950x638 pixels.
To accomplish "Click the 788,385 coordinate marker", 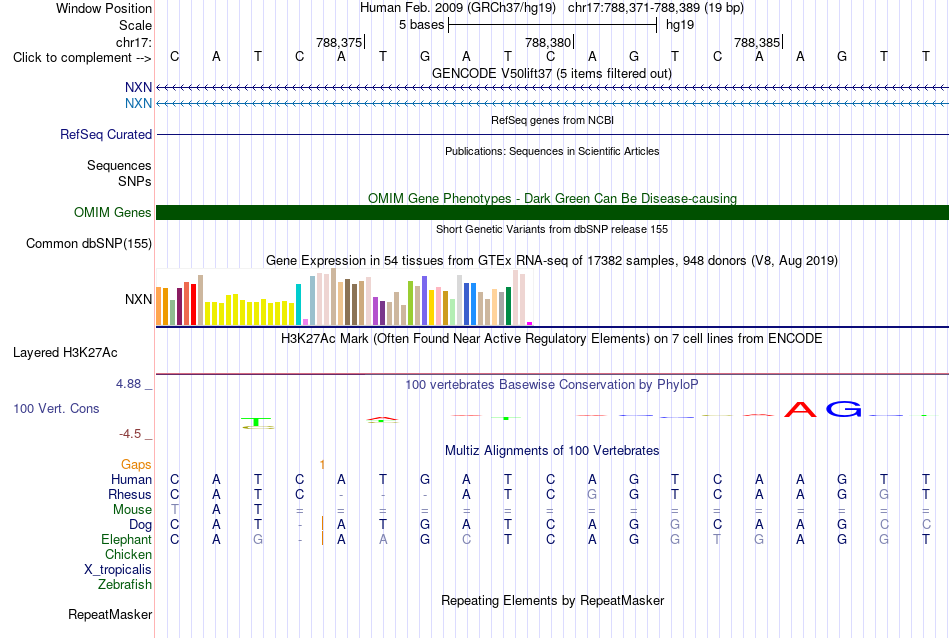I will coord(757,42).
